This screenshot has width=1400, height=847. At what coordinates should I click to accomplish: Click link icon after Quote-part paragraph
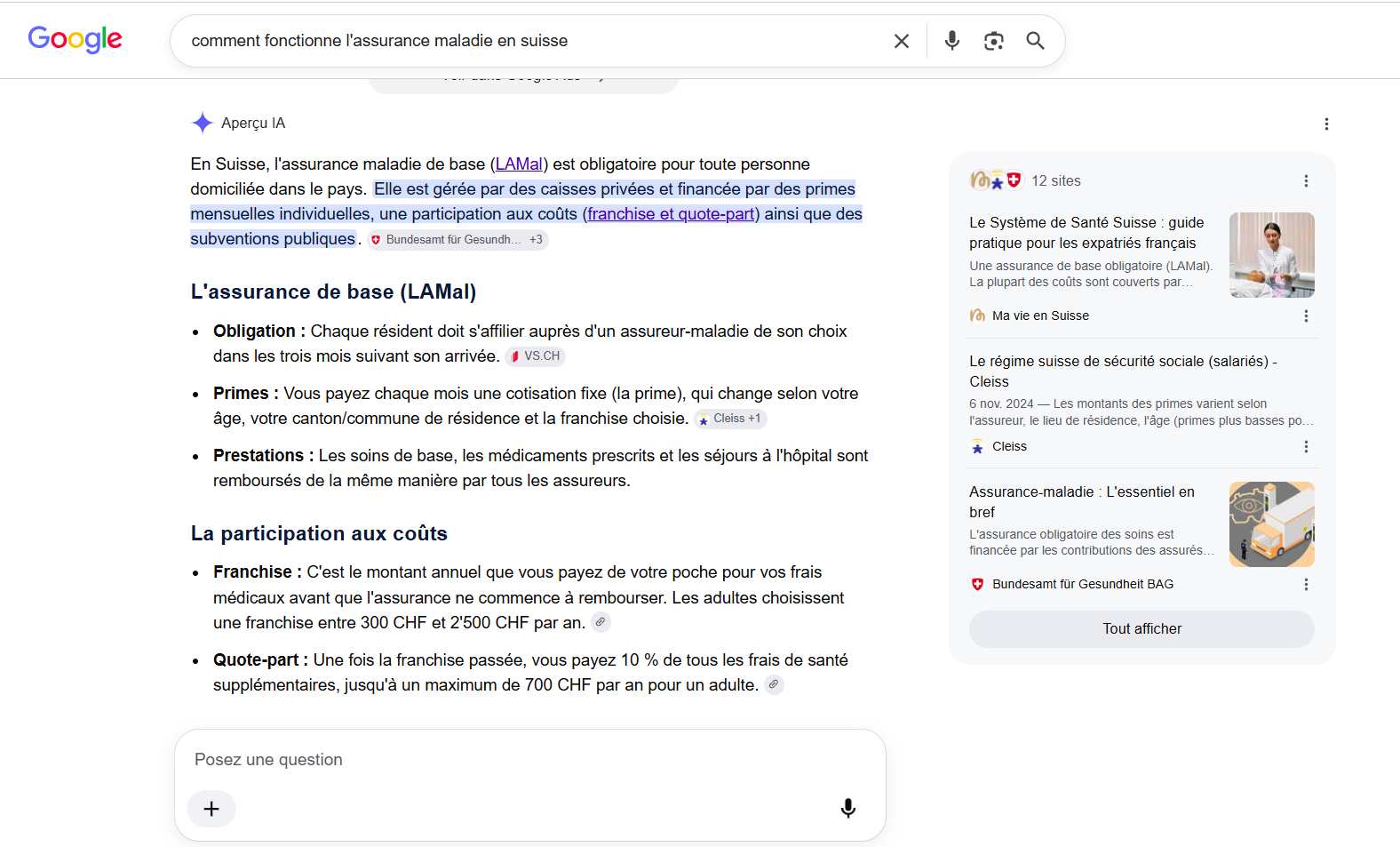[x=774, y=685]
